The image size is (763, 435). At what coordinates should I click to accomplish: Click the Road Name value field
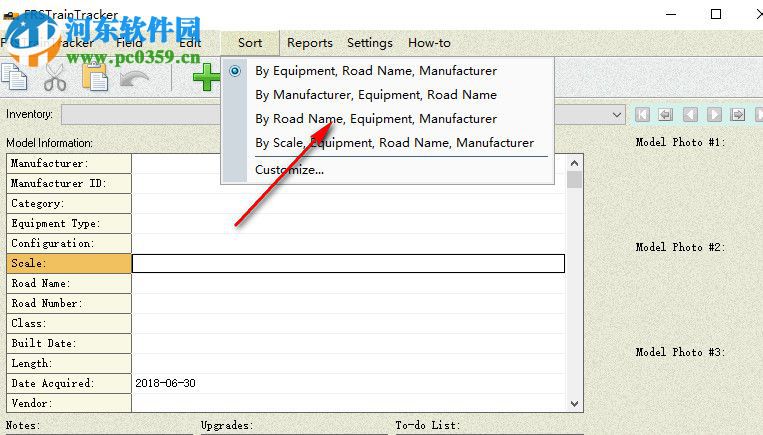(348, 283)
